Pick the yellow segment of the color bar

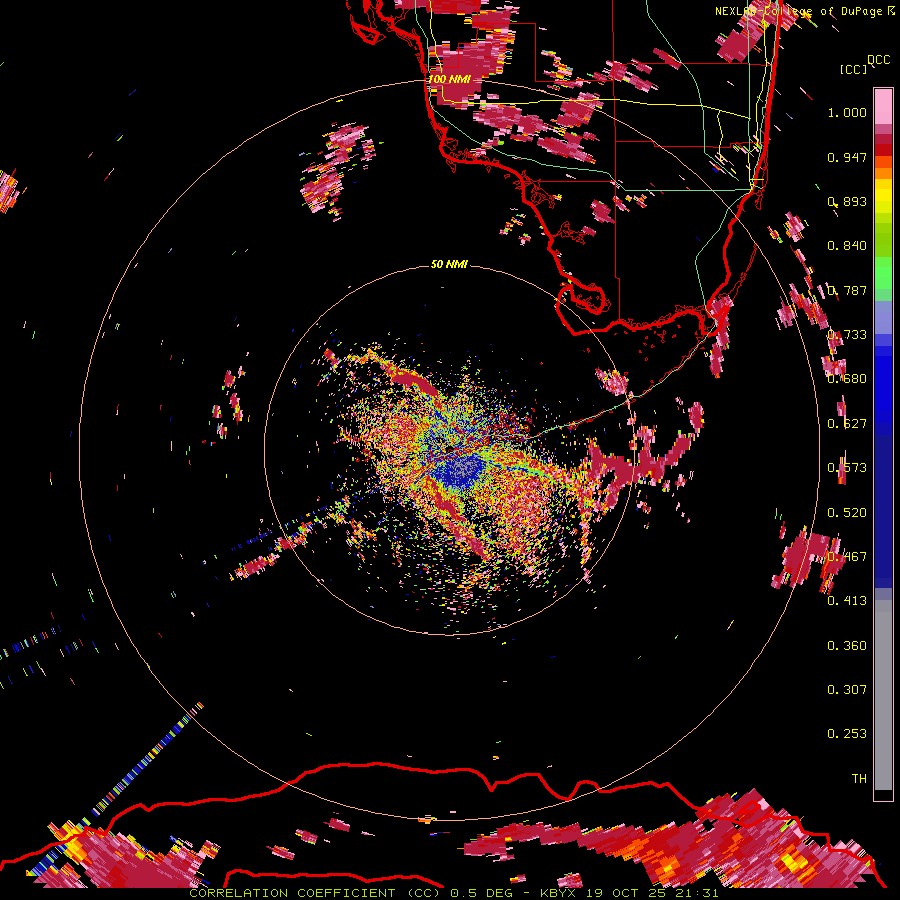883,197
